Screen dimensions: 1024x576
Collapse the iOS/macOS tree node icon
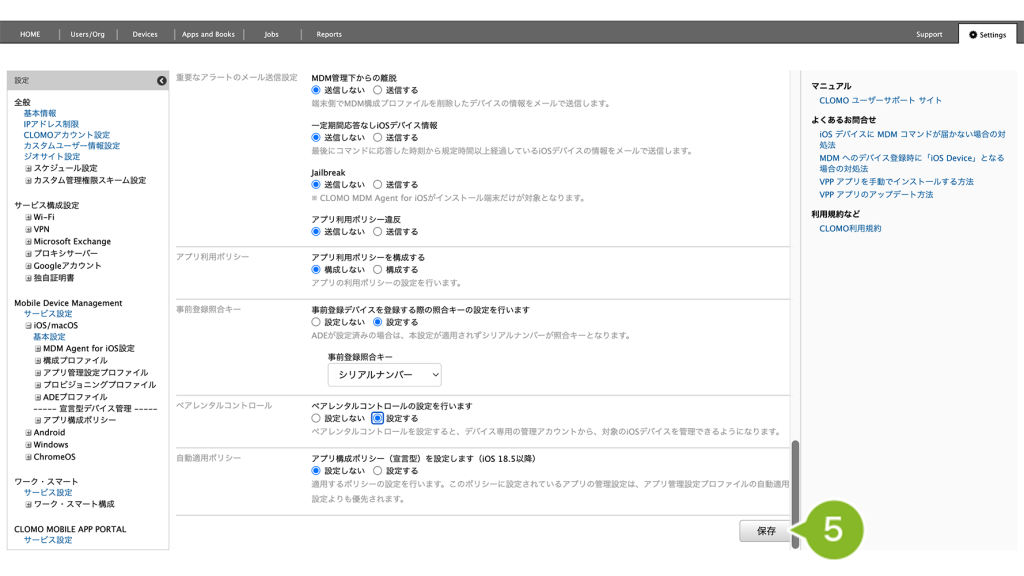pyautogui.click(x=28, y=325)
